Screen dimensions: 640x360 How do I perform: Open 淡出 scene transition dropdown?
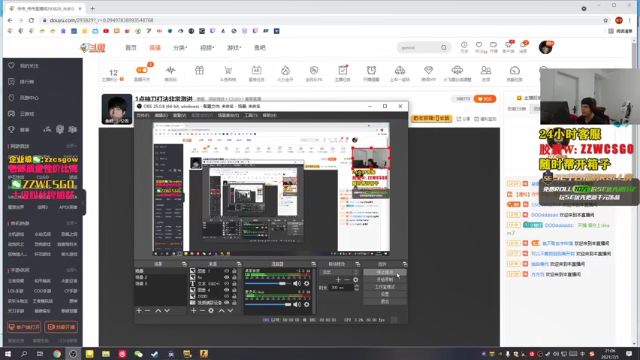(x=340, y=272)
